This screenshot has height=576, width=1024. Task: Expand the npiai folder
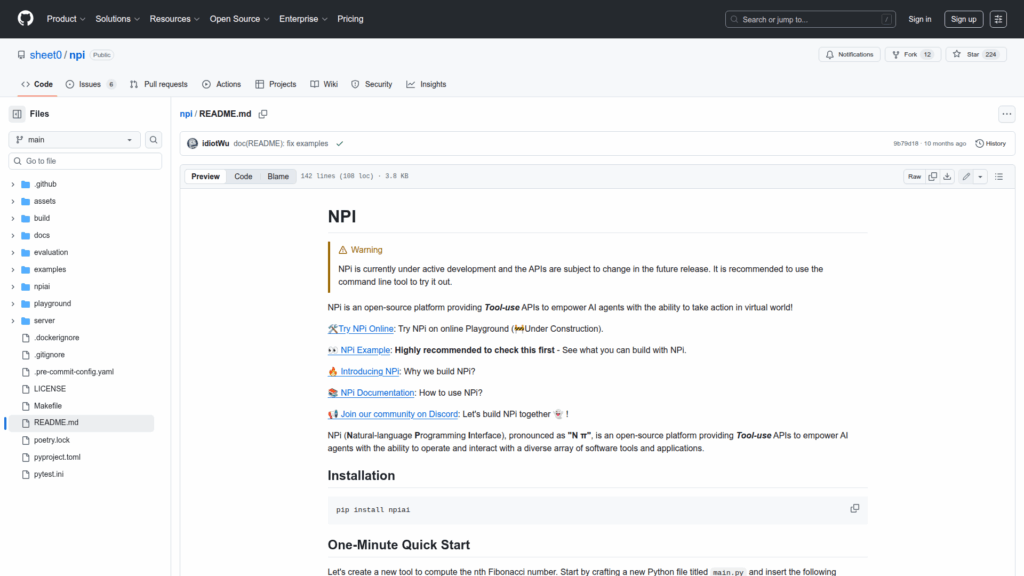click(13, 286)
